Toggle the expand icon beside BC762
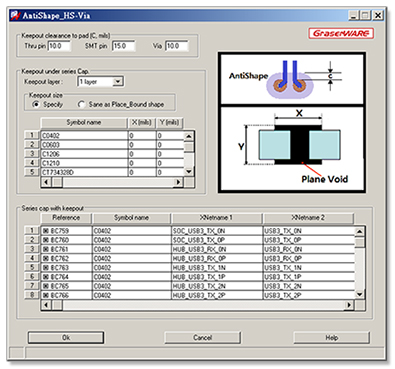This screenshot has height=369, width=395. coord(46,258)
